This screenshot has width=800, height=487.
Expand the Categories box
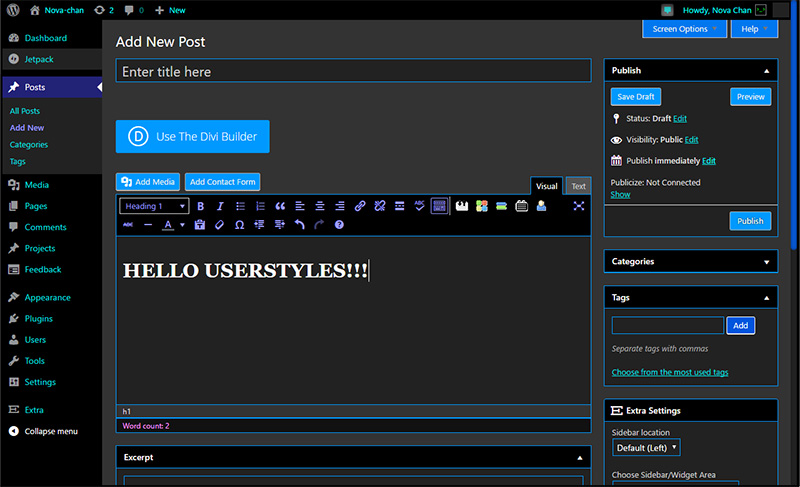click(766, 262)
